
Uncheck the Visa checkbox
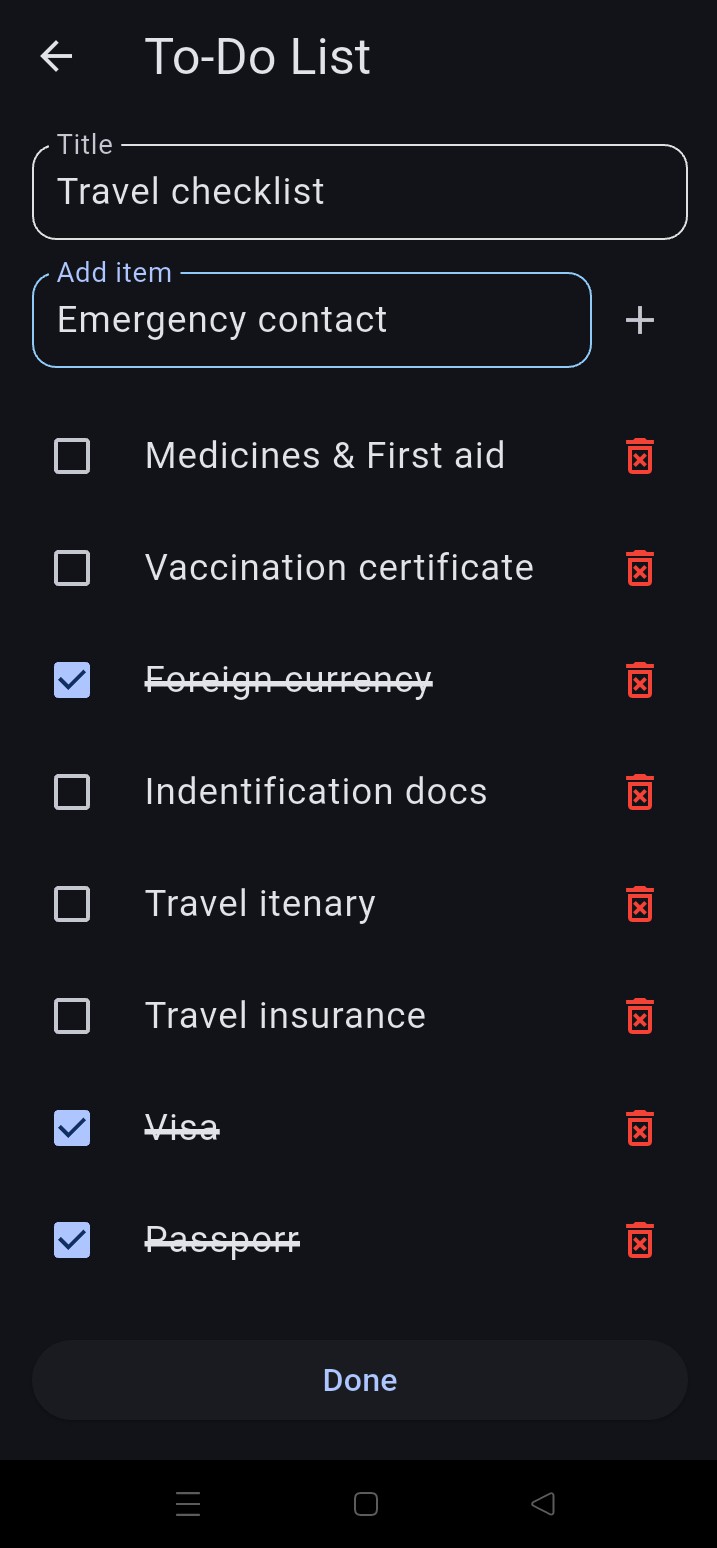point(72,1129)
